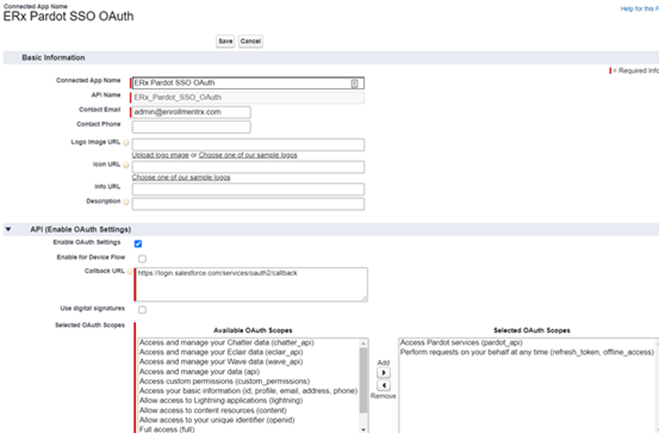Click help icon beside Callback URL
This screenshot has height=433, width=659.
(130, 272)
